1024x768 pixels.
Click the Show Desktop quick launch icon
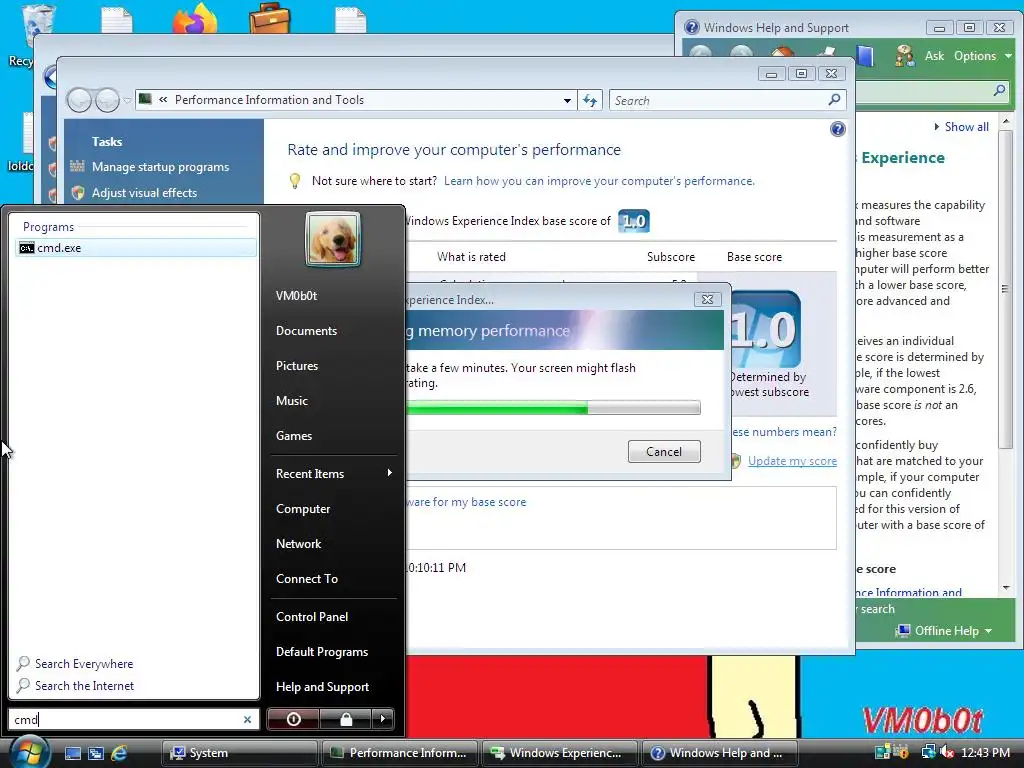73,753
